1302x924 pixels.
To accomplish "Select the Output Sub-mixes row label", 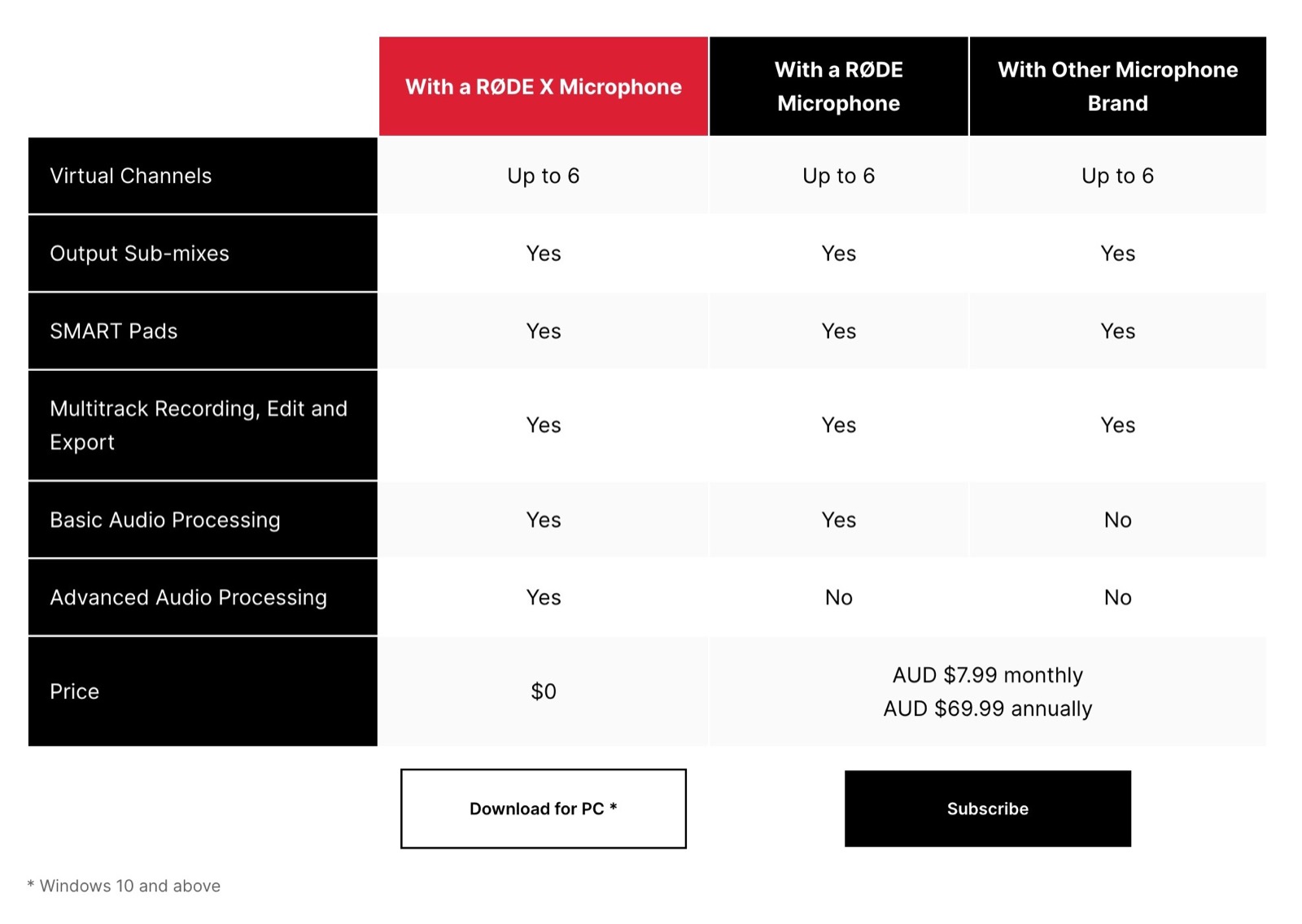I will pos(139,254).
